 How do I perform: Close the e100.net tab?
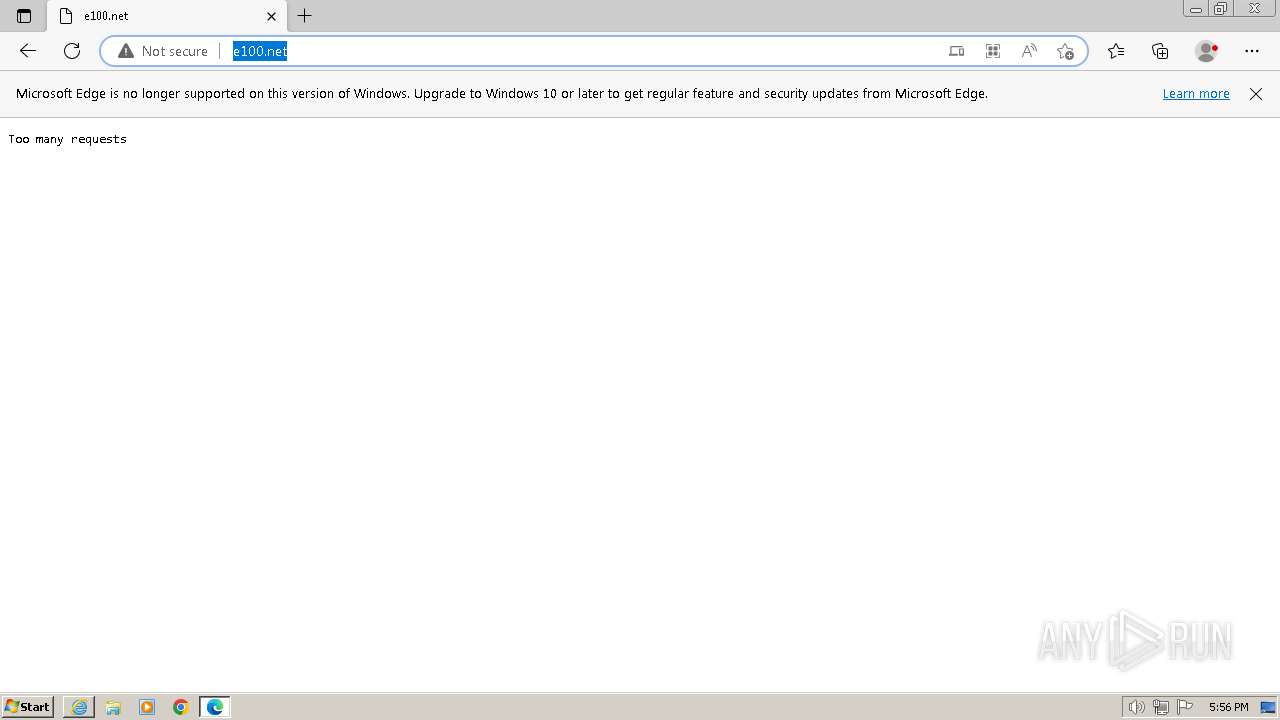pos(271,16)
